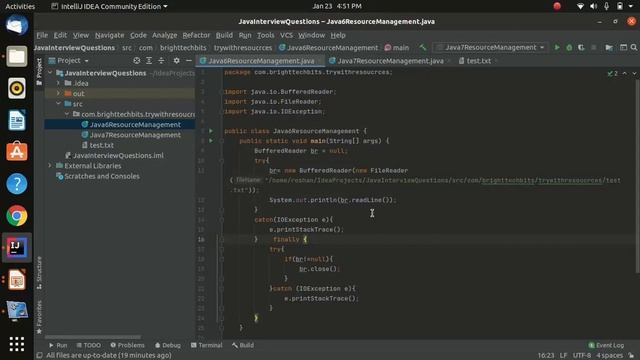
Task: Toggle tool window bars in status corner
Action: tap(40, 356)
